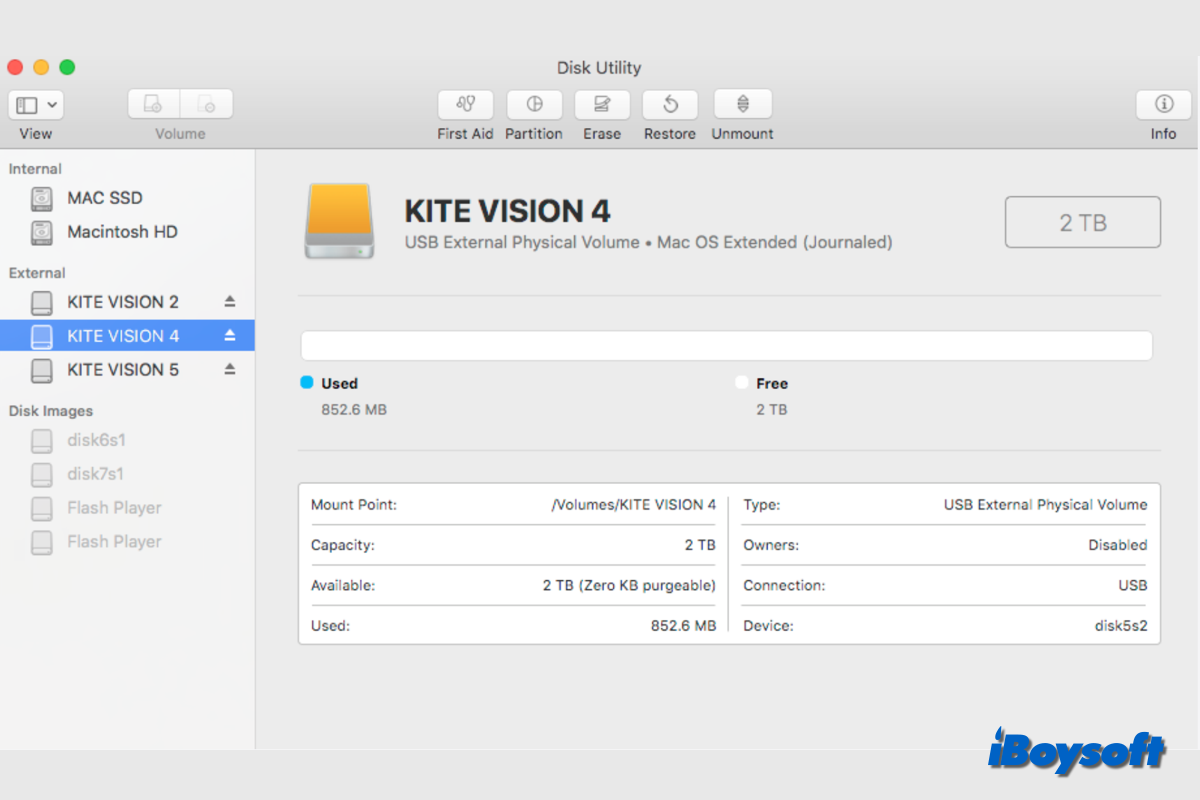
Task: Click the blue Used legend dot
Action: pos(307,383)
